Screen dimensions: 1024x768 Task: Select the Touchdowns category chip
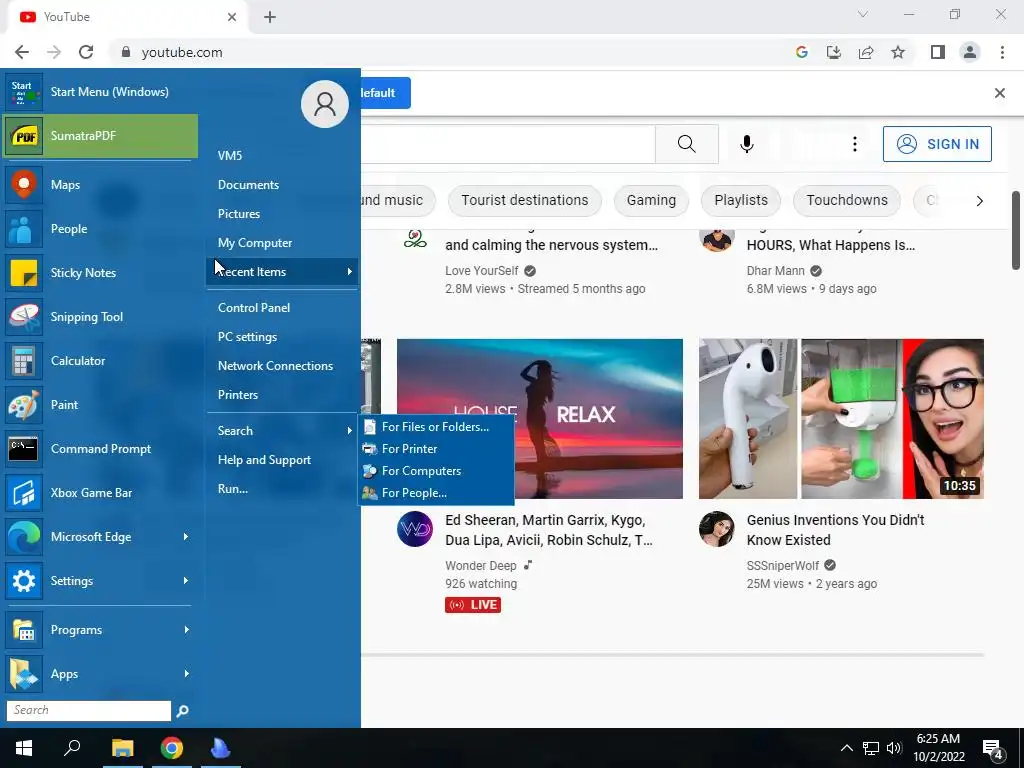point(846,200)
